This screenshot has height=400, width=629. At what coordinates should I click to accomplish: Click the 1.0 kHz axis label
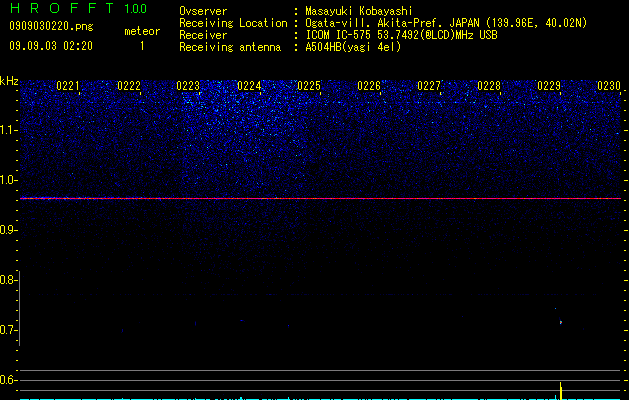(8, 180)
